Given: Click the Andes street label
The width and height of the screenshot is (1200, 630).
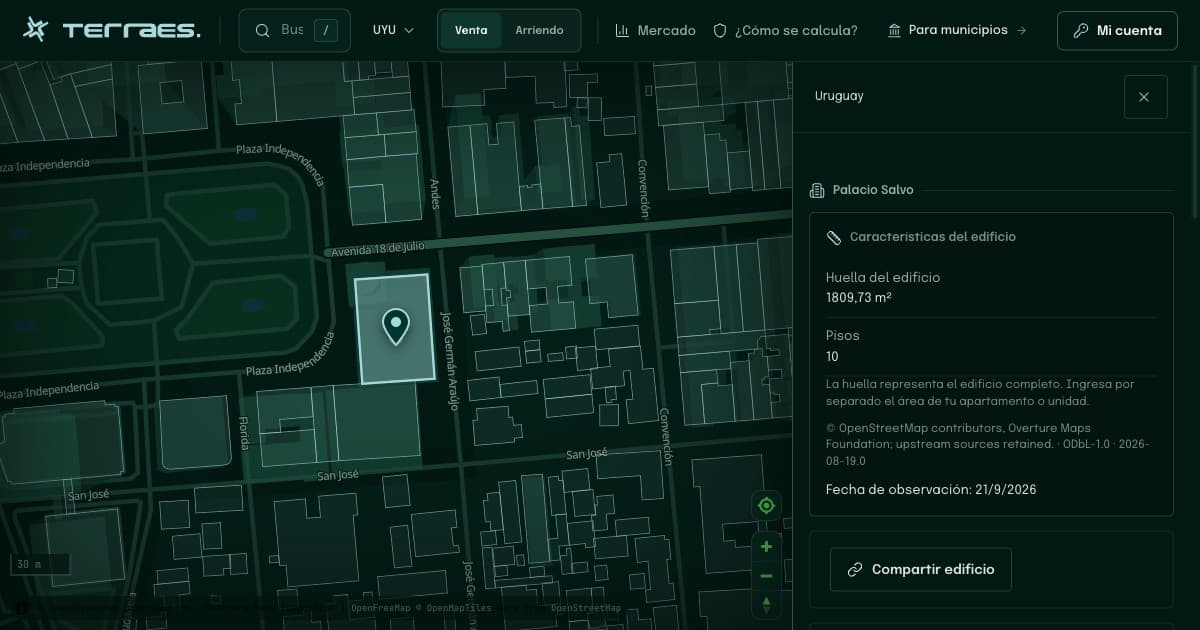Looking at the screenshot, I should (434, 194).
